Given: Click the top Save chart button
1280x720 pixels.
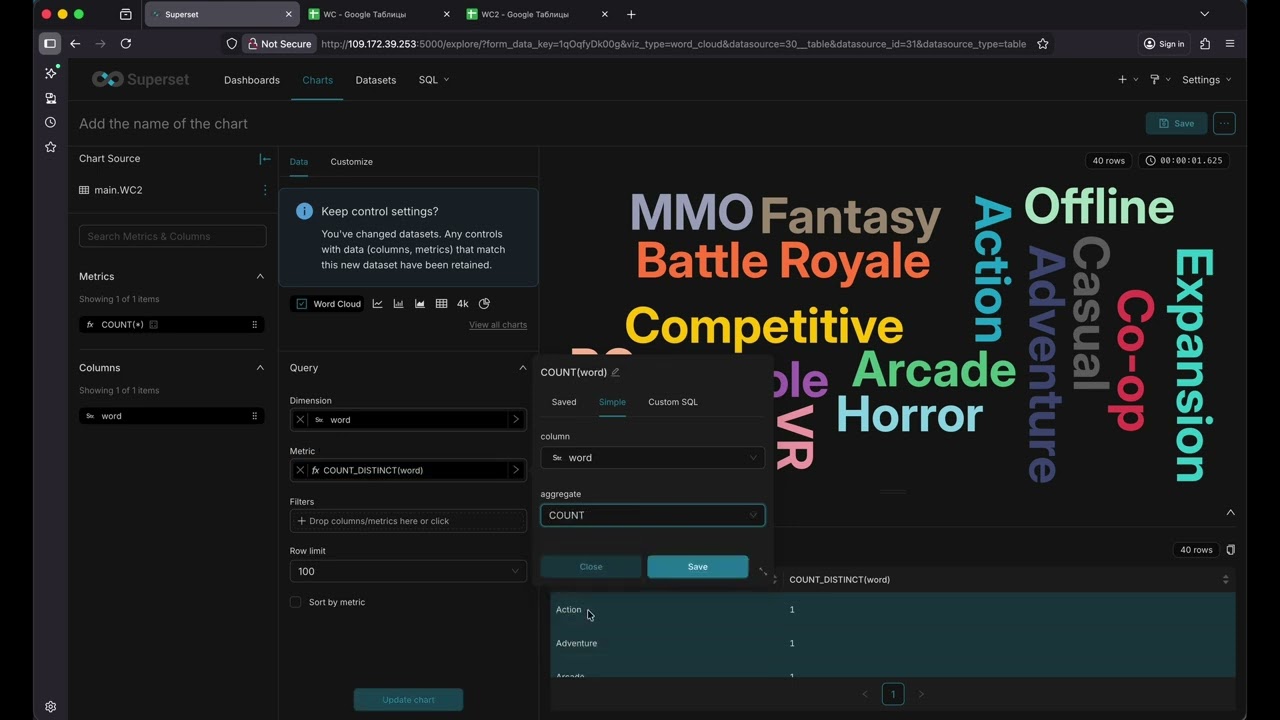Looking at the screenshot, I should [x=1176, y=123].
